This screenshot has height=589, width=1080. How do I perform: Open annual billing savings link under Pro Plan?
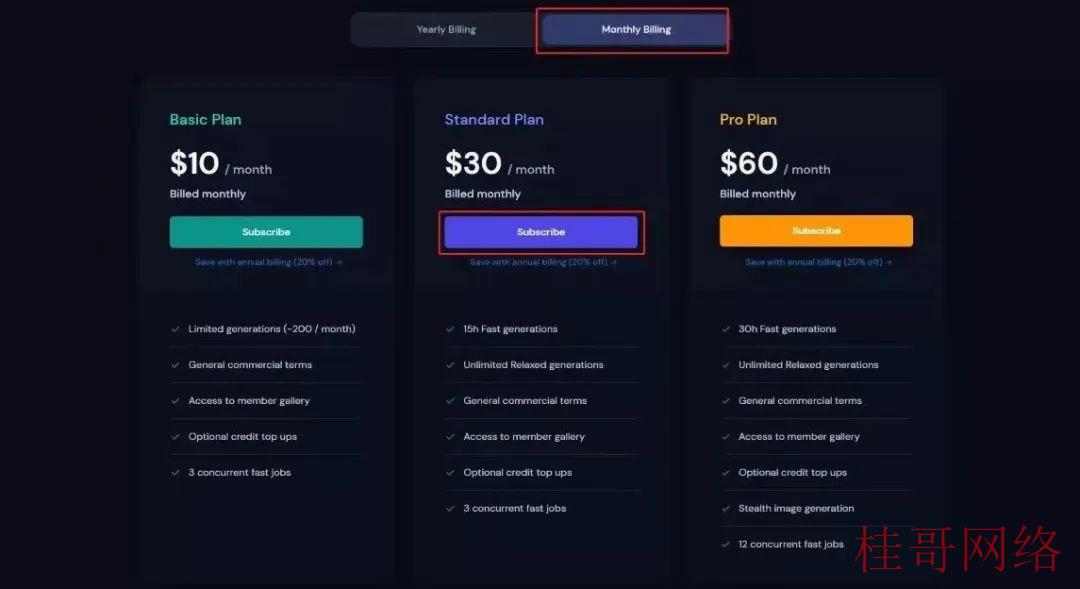(x=818, y=262)
